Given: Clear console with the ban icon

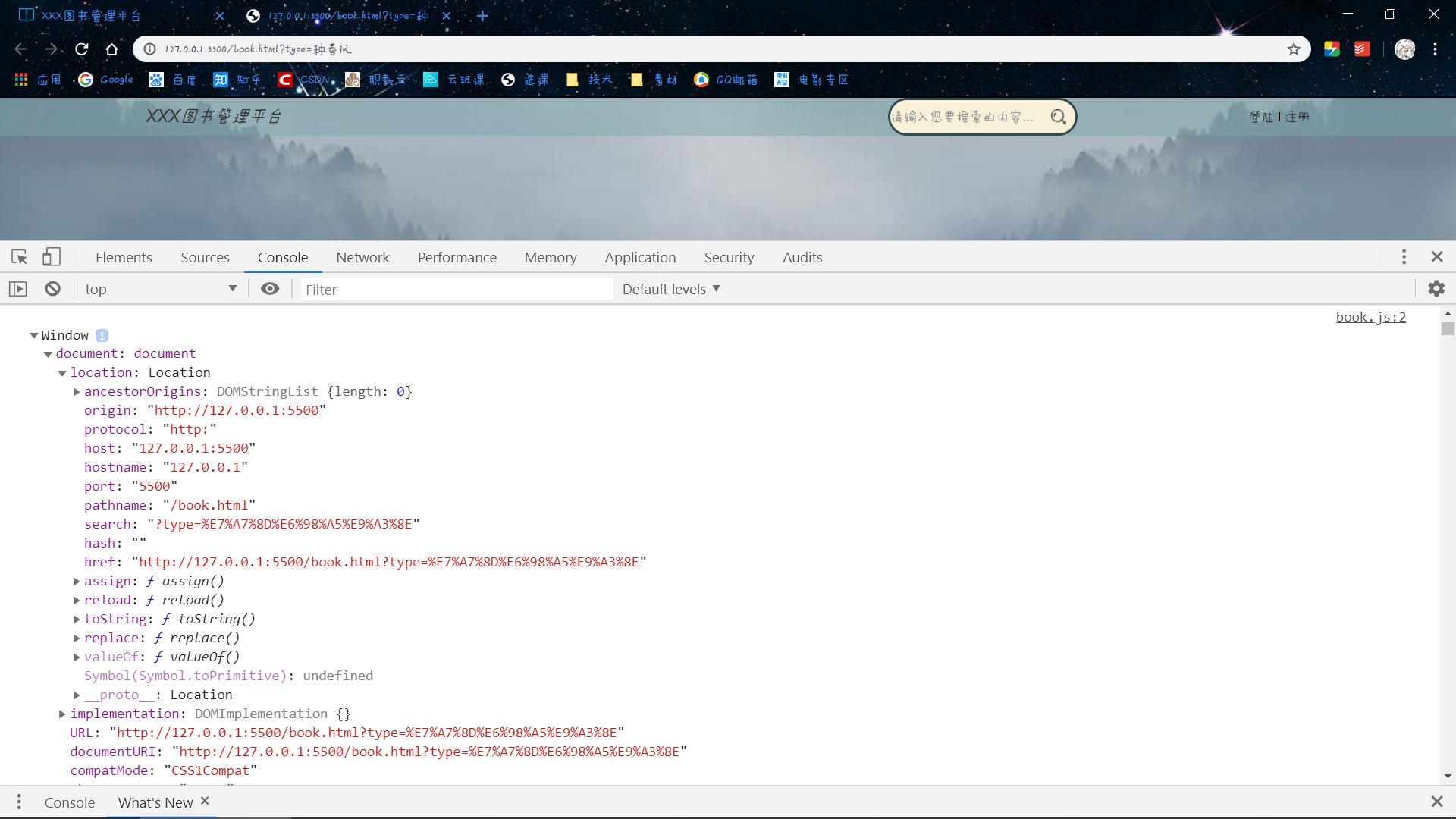Looking at the screenshot, I should (x=52, y=289).
